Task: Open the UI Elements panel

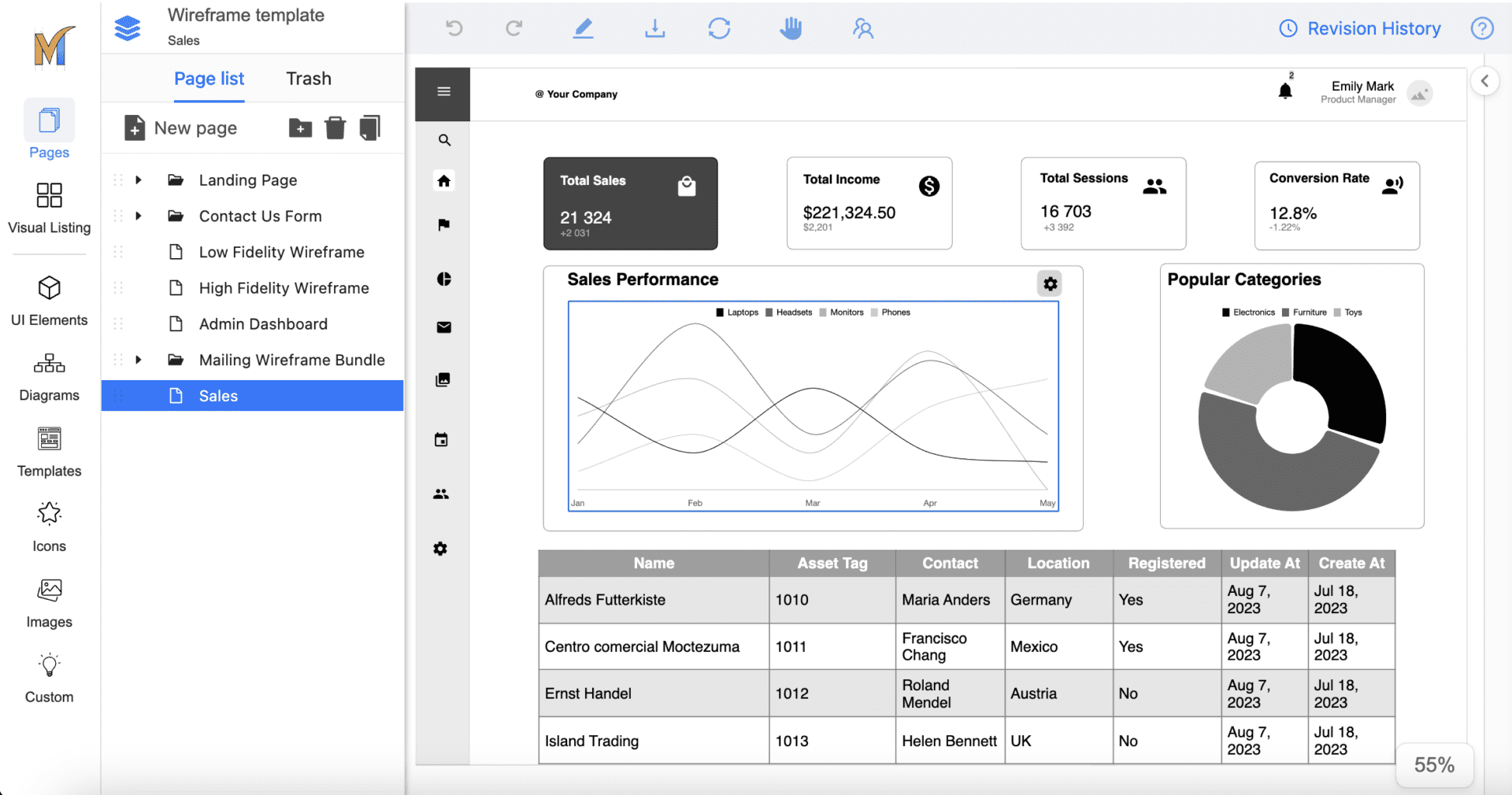Action: [x=49, y=299]
